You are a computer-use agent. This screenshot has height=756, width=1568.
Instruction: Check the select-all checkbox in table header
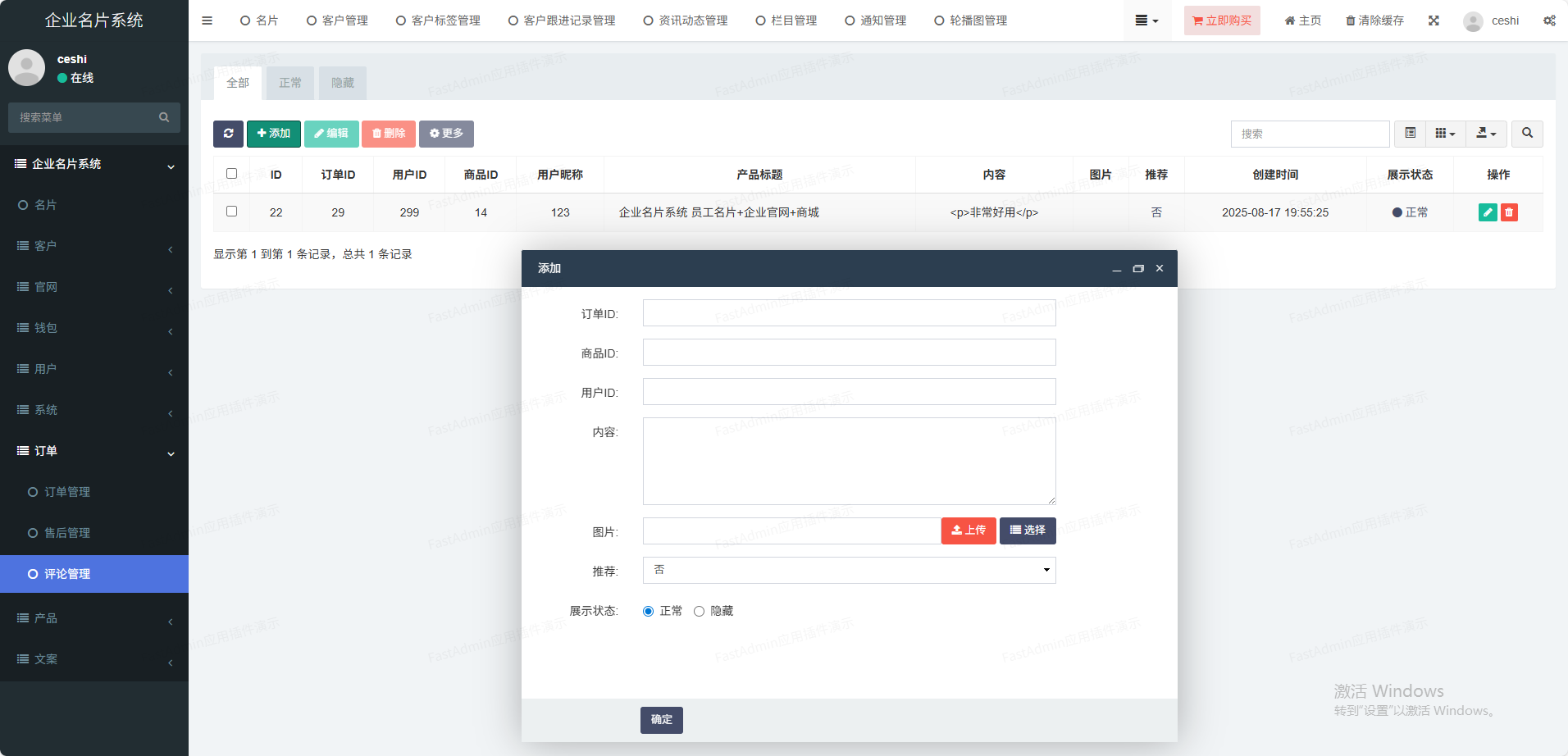point(232,174)
